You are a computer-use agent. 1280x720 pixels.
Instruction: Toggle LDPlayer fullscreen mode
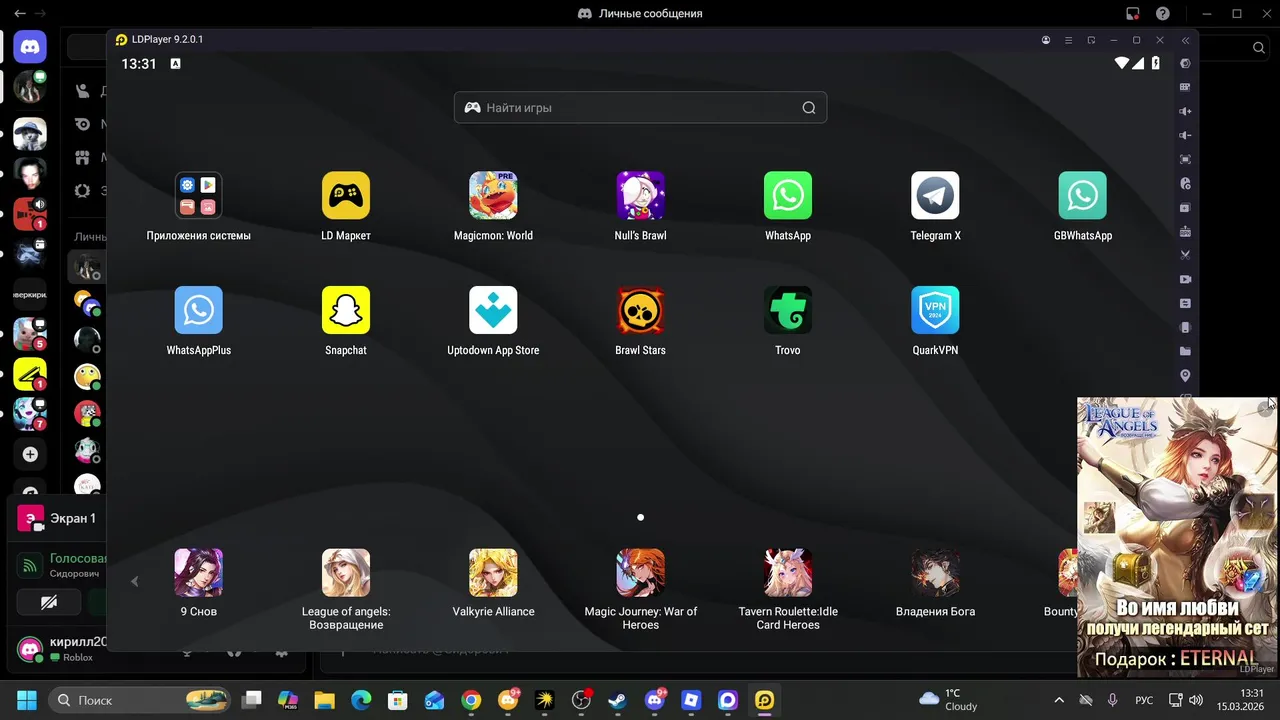coord(1185,159)
